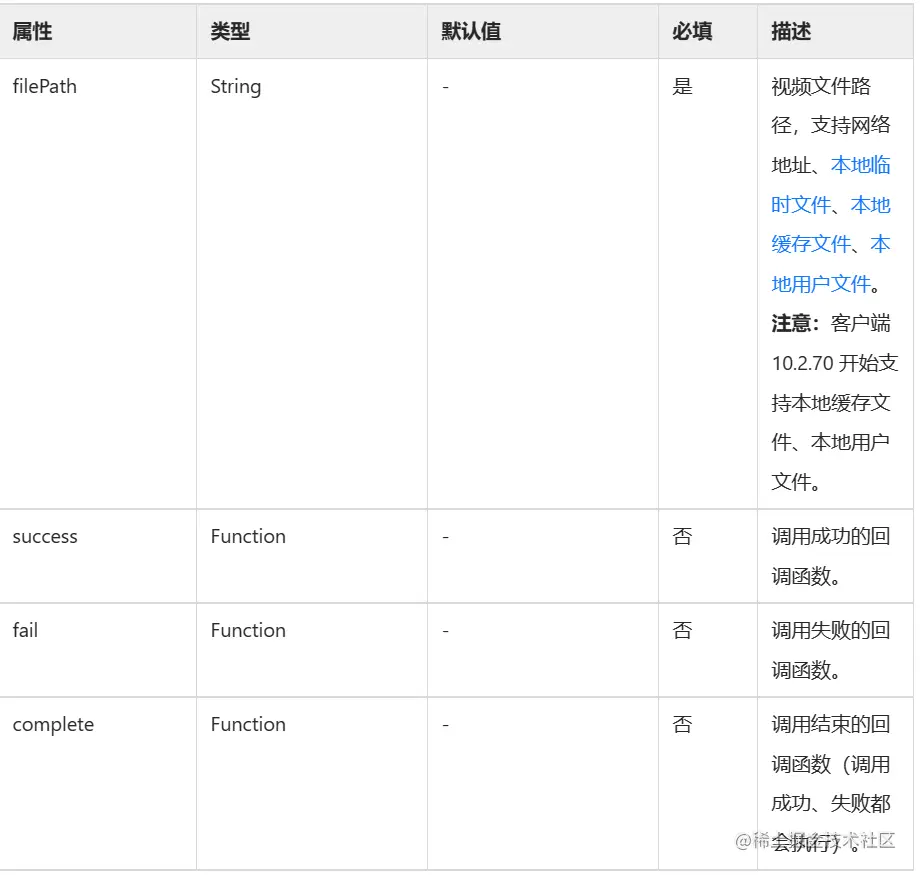
Task: Click the 必填 column header
Action: coord(692,31)
